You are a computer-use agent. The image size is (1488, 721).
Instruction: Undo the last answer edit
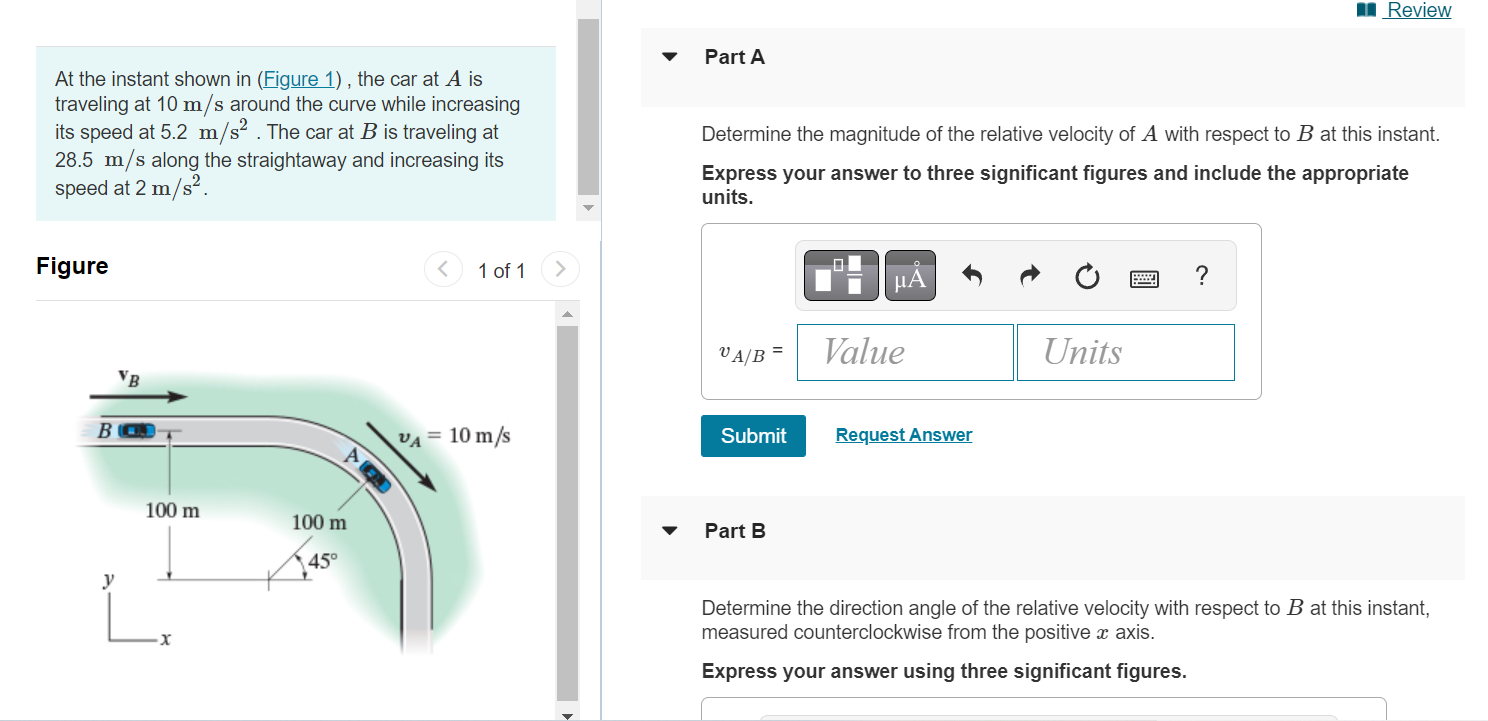[x=969, y=276]
